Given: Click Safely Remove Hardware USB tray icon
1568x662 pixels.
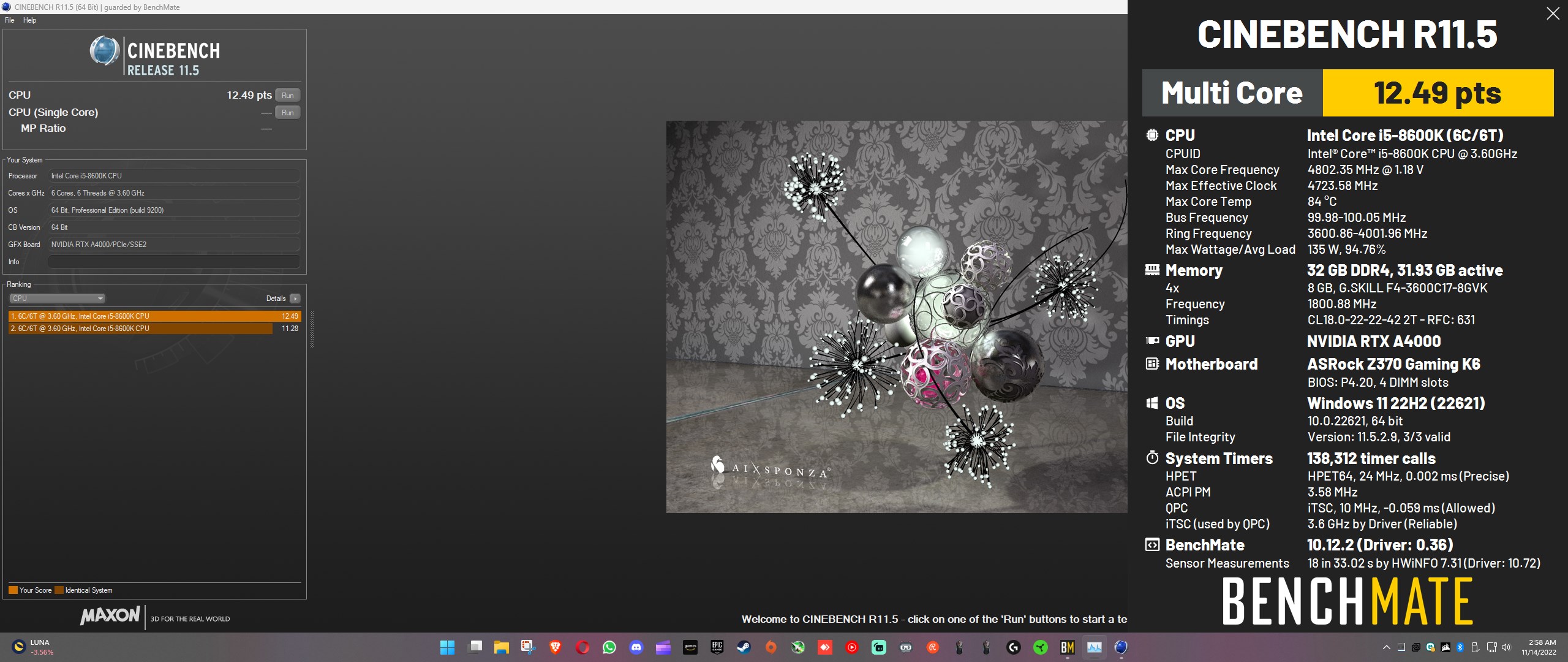Looking at the screenshot, I should 1475,647.
